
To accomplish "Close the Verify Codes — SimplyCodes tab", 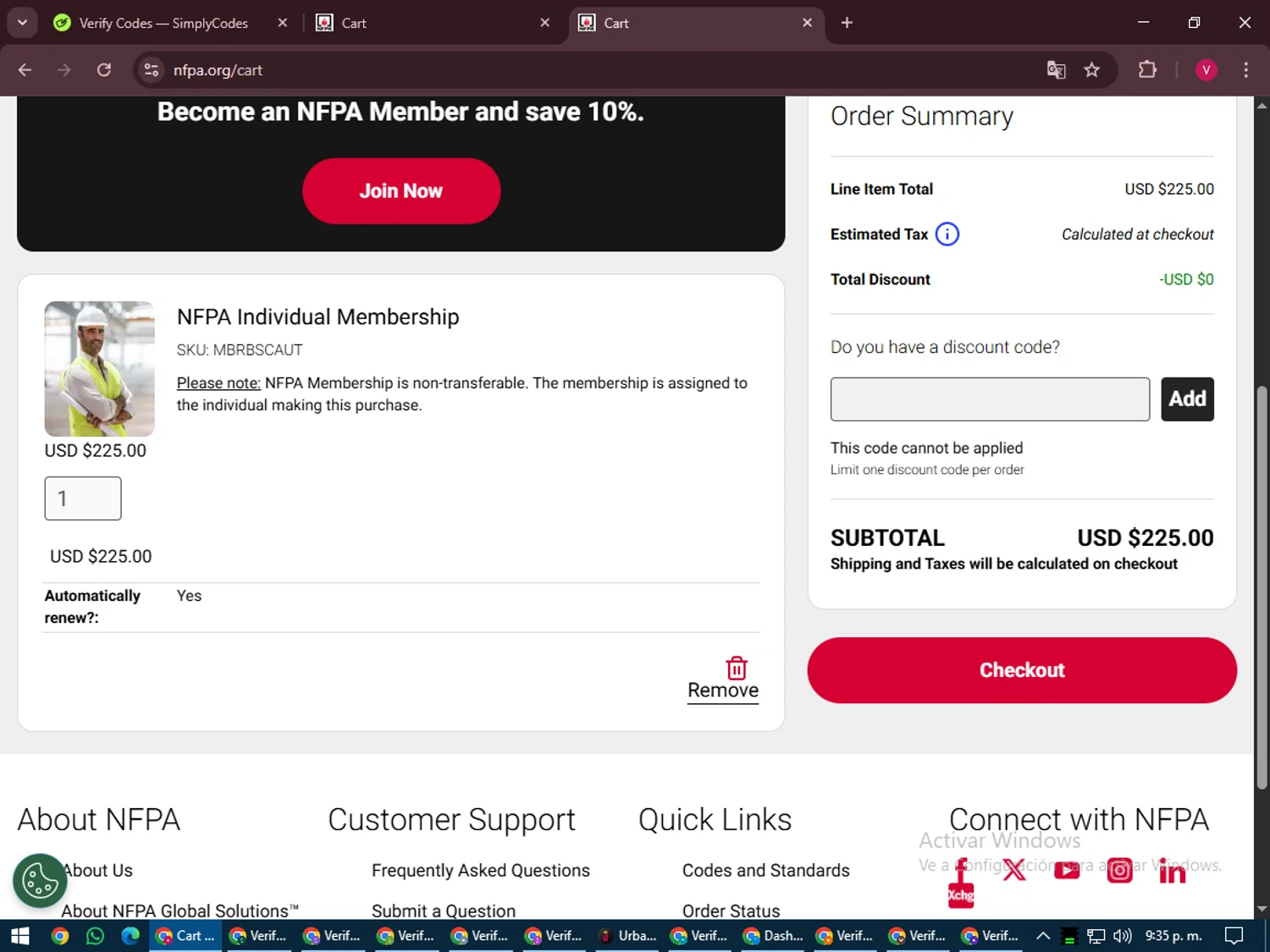I will (x=283, y=23).
